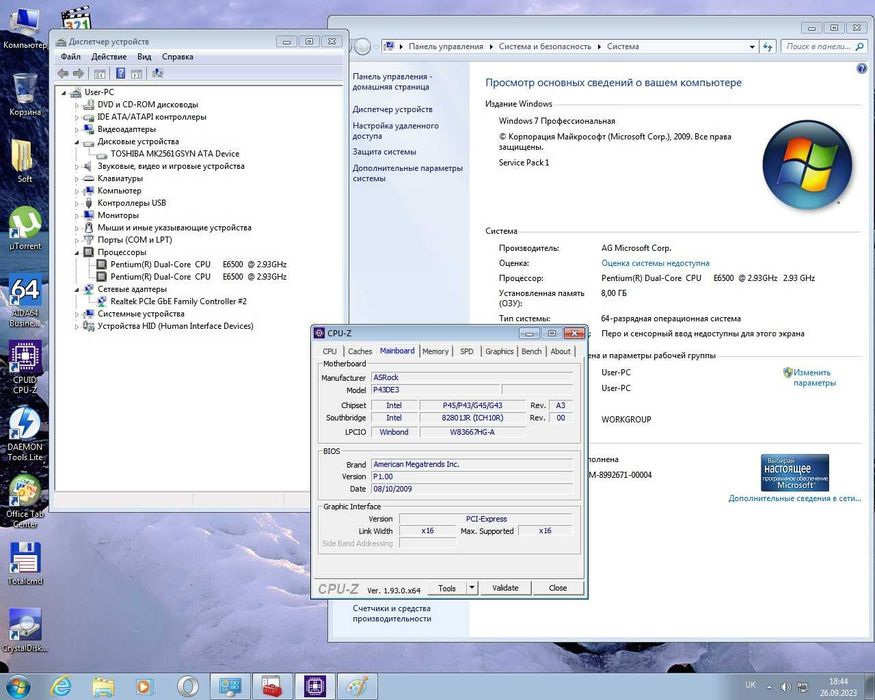Open Windows Explorer from the taskbar

pos(103,686)
